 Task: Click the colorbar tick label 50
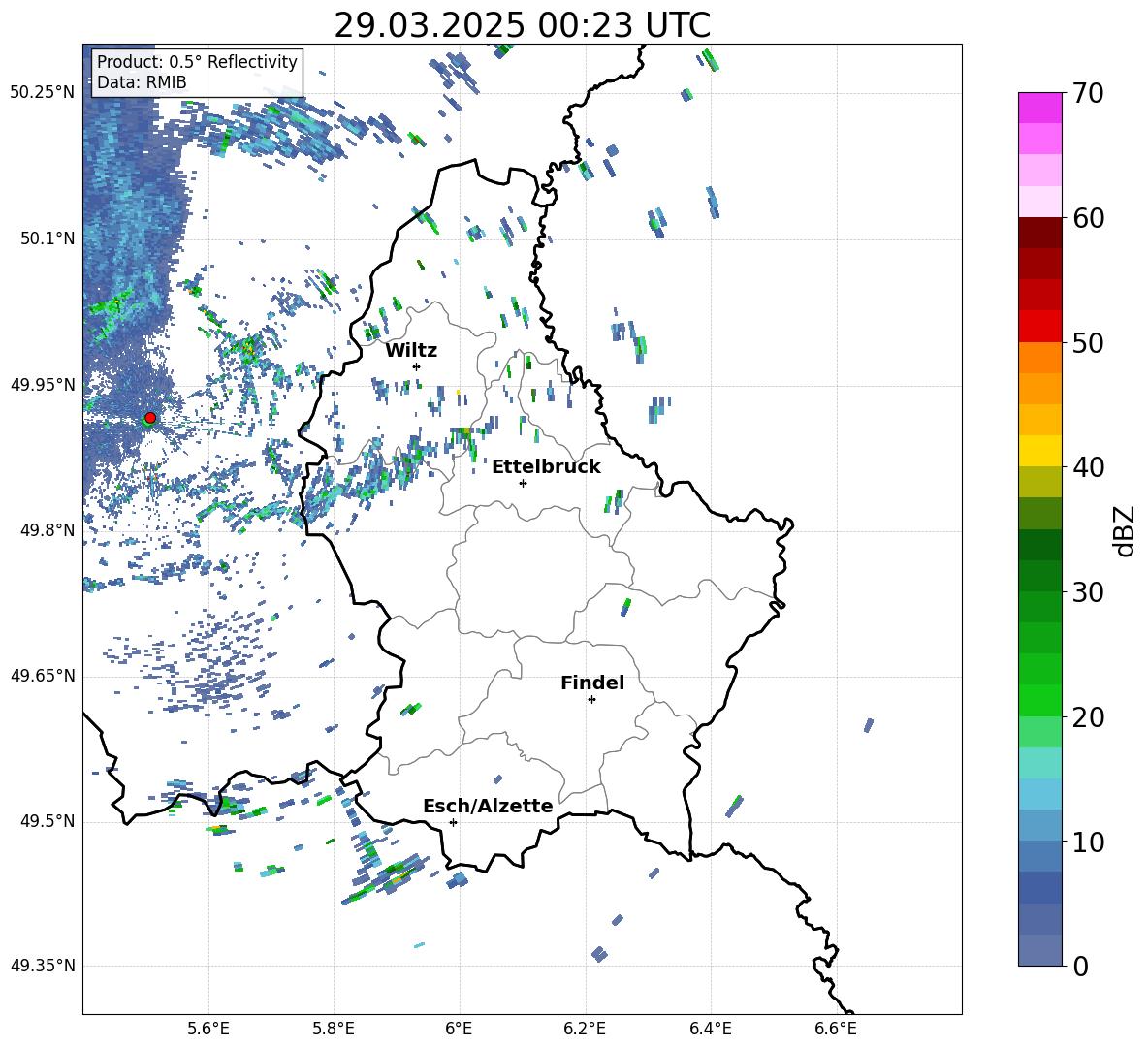(1088, 342)
